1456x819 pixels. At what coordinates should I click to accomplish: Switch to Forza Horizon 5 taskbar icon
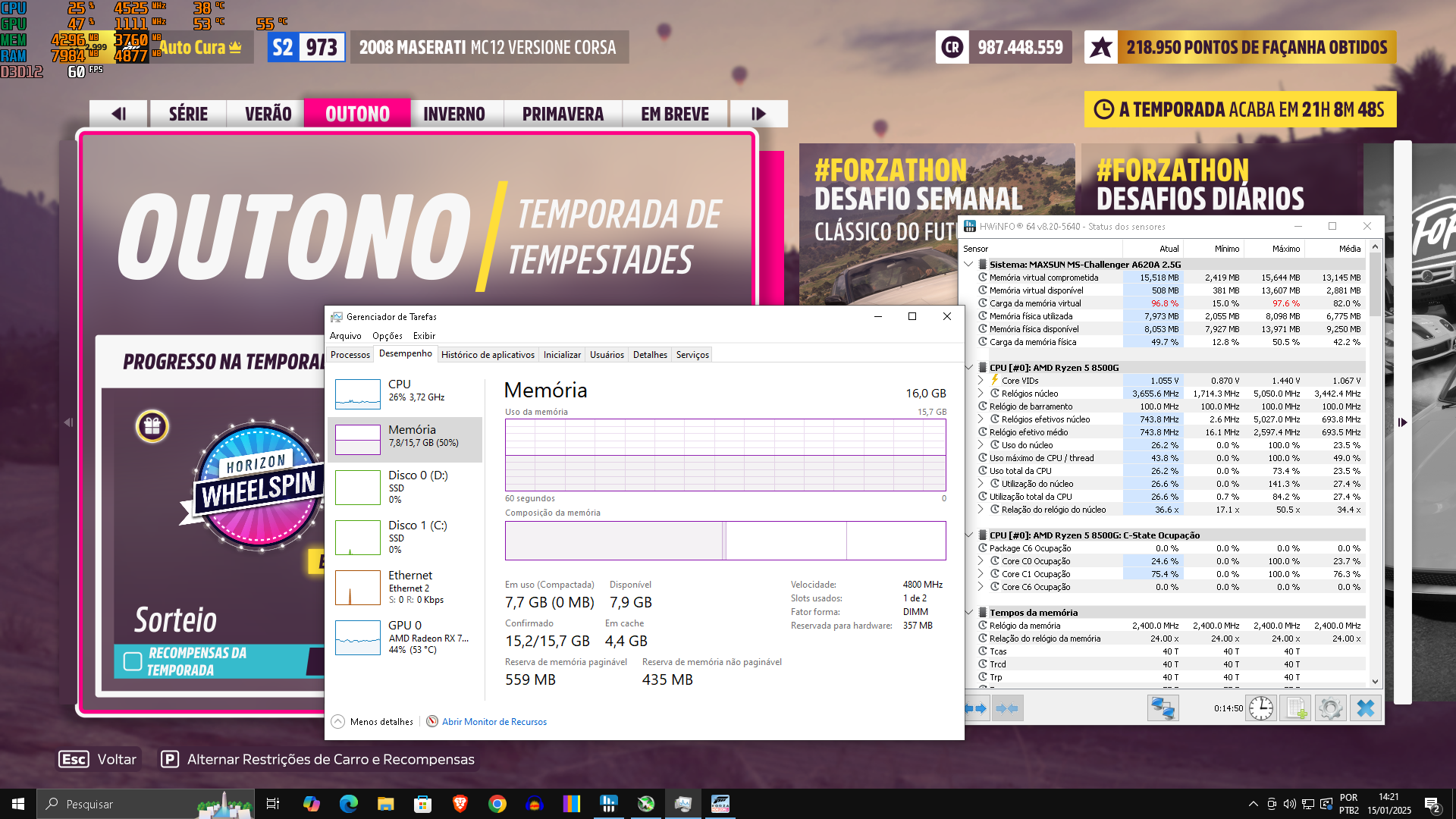pyautogui.click(x=720, y=804)
